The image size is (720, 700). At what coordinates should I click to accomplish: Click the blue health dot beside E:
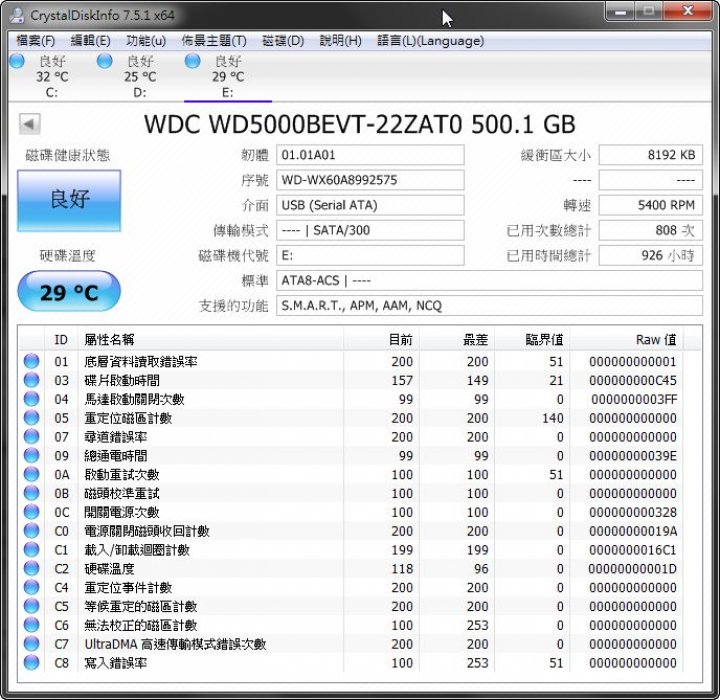(192, 61)
